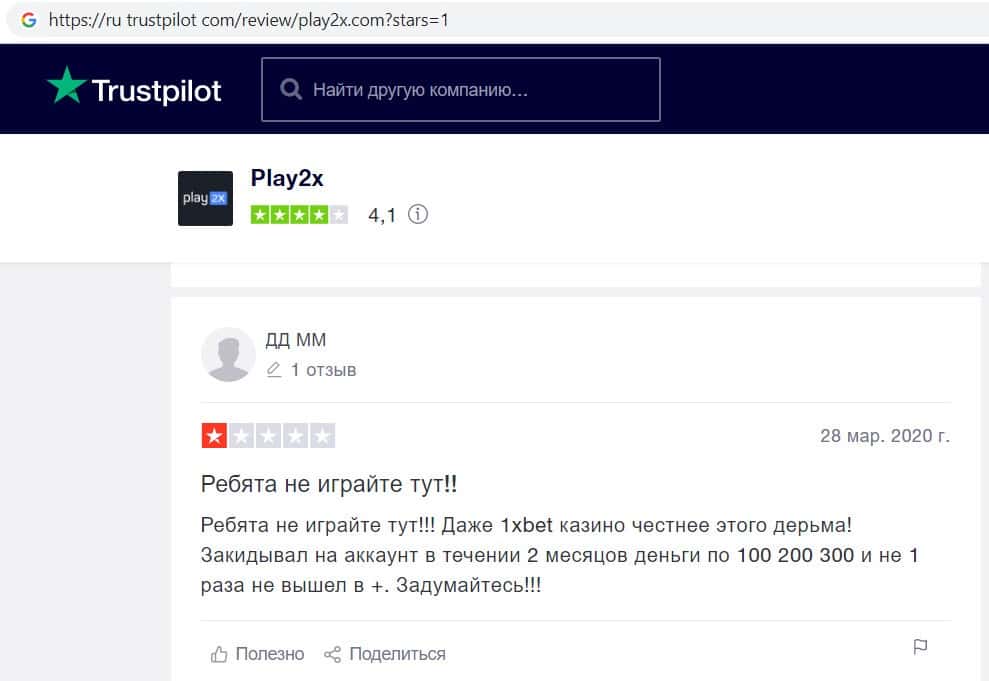Focus the Найти другую компанию search field
Screen dimensions: 989x681
(x=461, y=90)
